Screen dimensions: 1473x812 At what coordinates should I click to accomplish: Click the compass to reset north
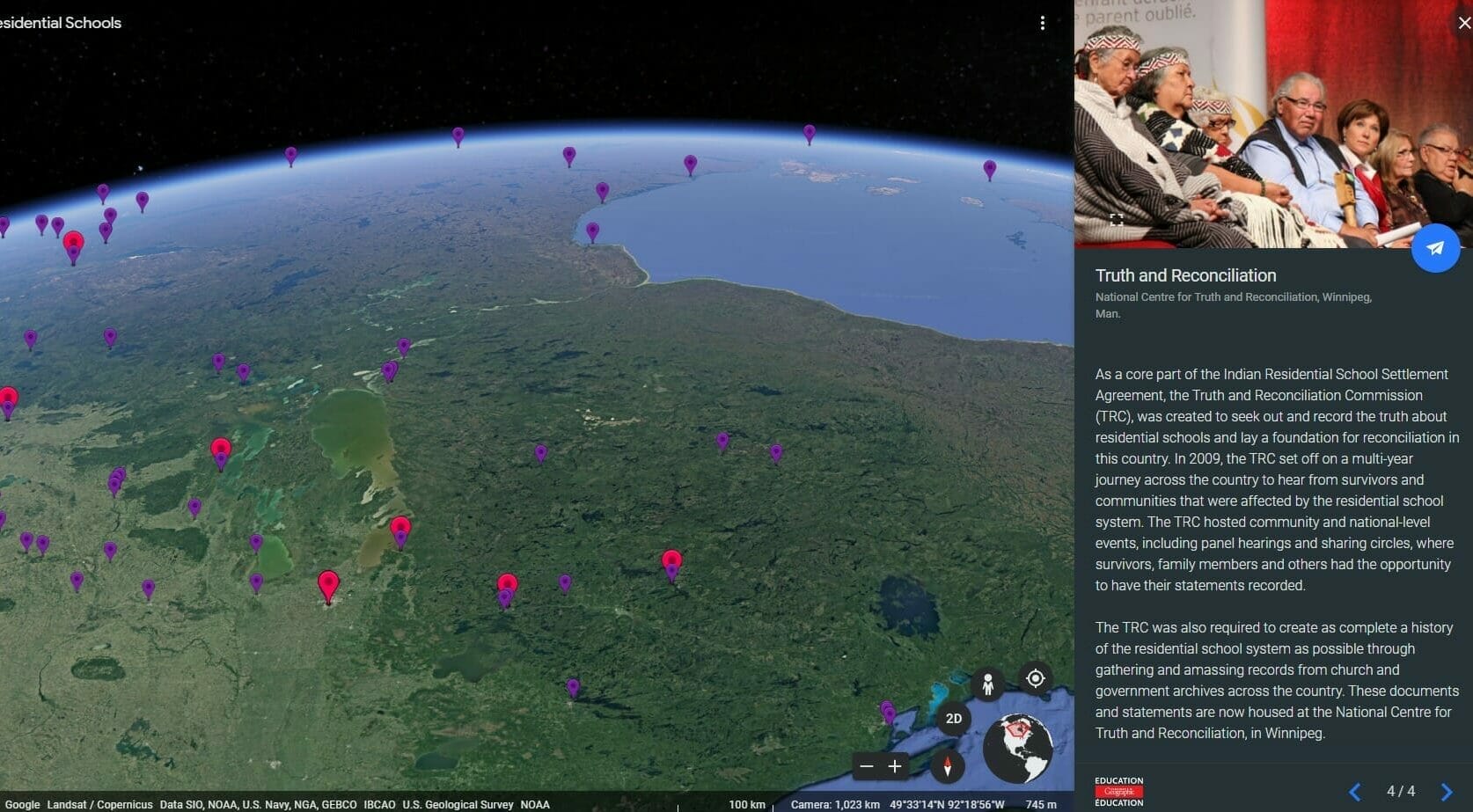click(x=947, y=766)
